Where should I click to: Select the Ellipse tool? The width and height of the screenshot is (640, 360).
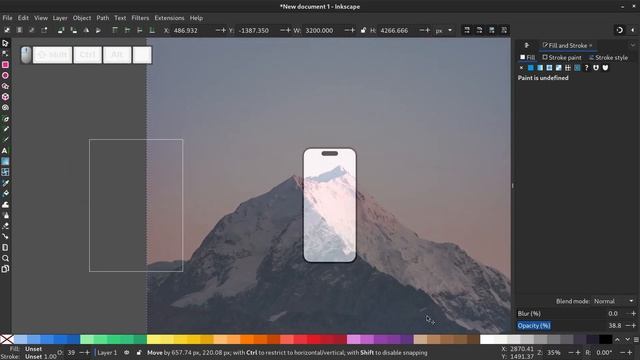coord(5,76)
